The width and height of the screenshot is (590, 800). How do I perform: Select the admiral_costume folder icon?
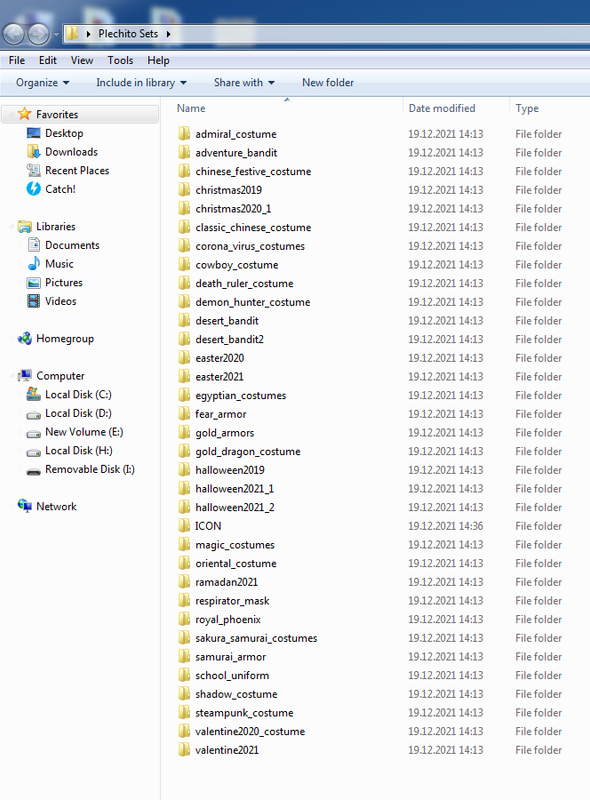pyautogui.click(x=184, y=134)
